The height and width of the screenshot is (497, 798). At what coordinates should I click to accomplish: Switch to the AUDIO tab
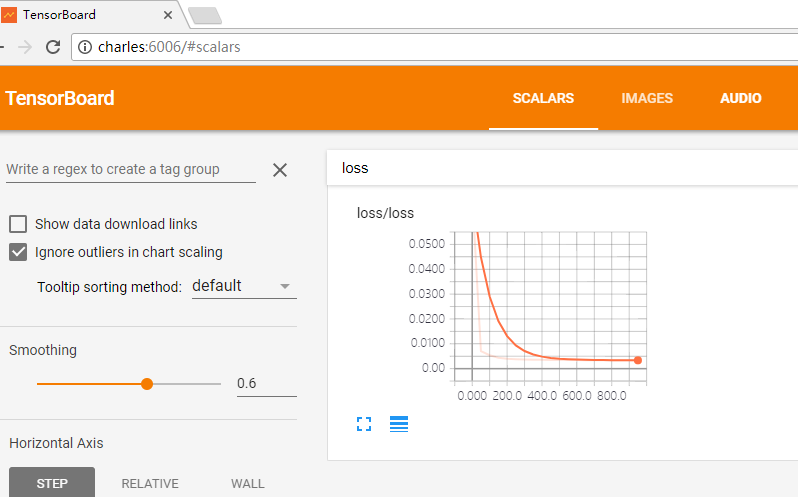pyautogui.click(x=740, y=98)
